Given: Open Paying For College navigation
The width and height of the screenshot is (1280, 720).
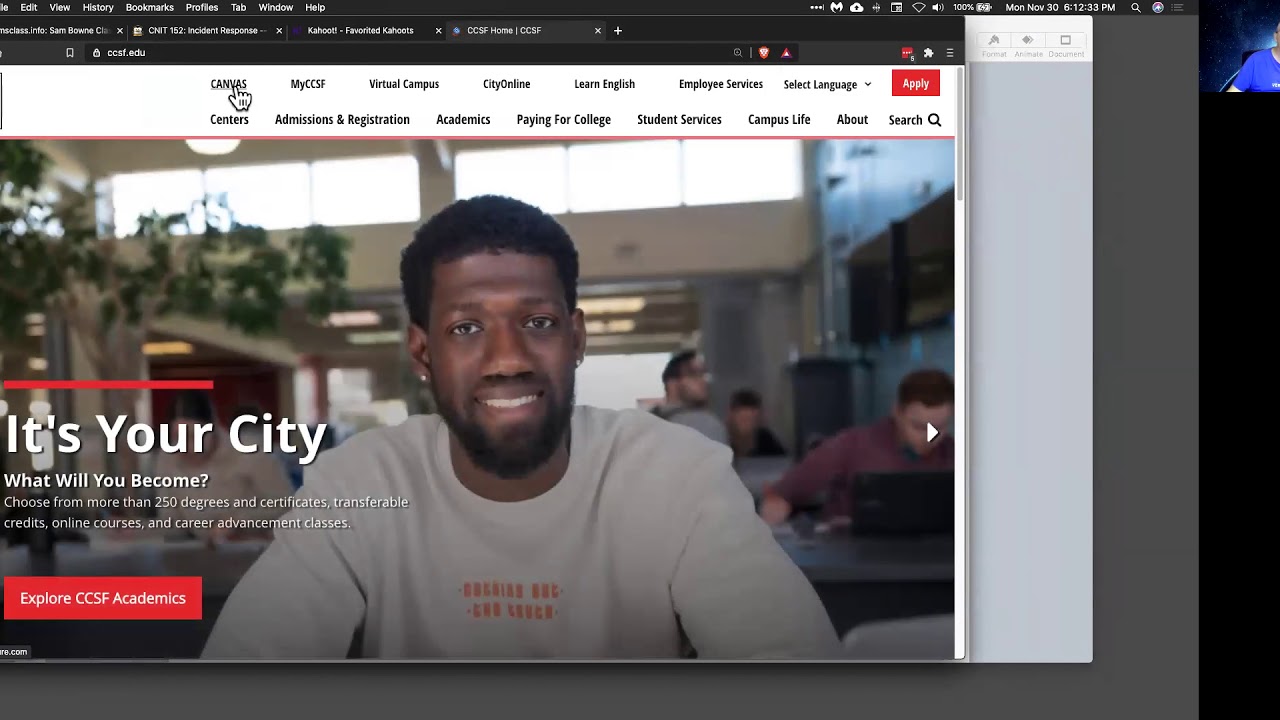Looking at the screenshot, I should [564, 120].
